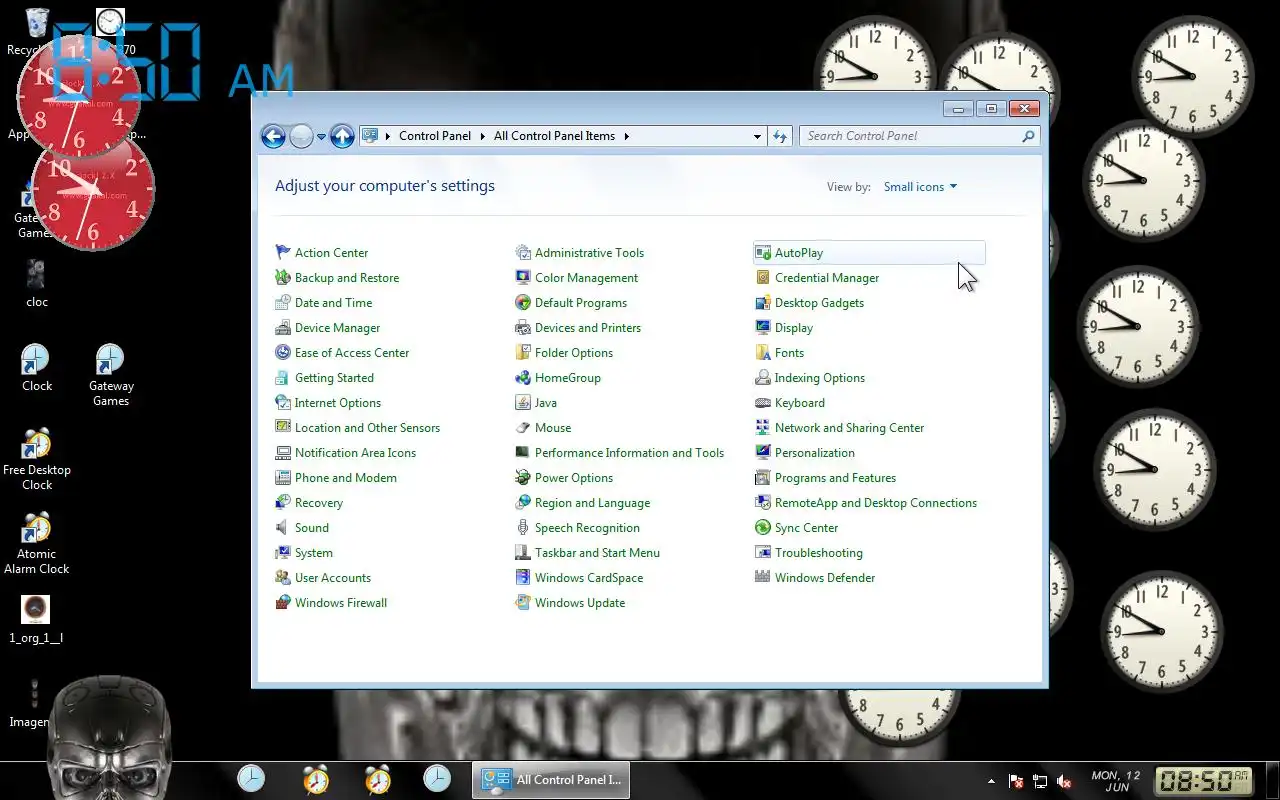Click the Ease of Access Center icon
Screen dimensions: 1280x800
[283, 353]
